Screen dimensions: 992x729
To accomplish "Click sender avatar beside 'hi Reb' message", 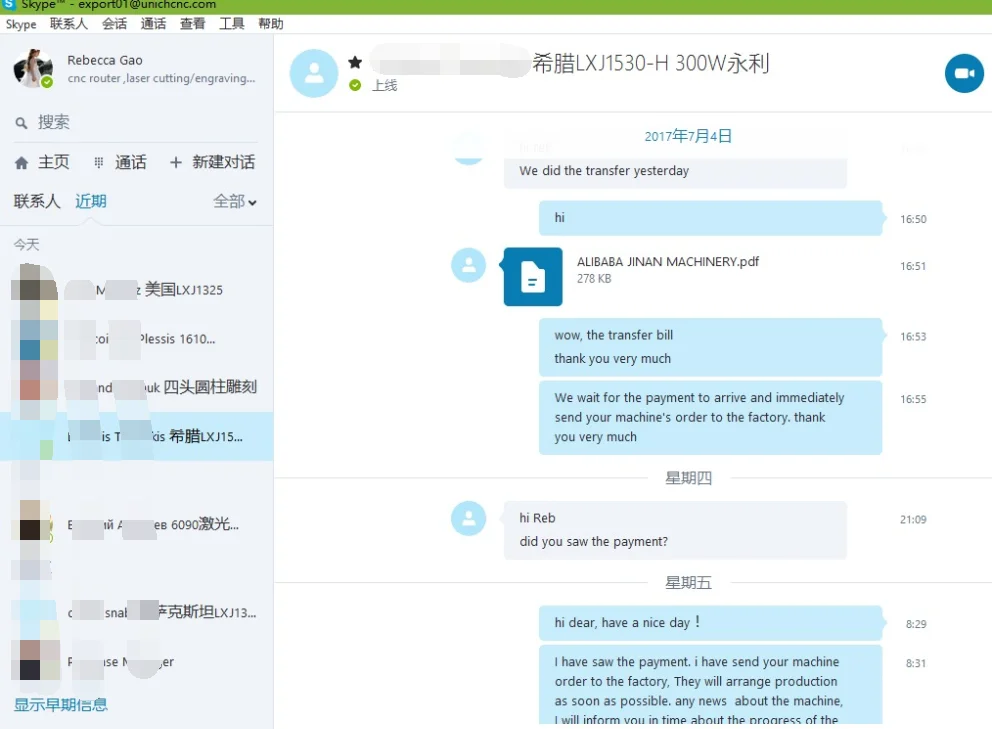I will [469, 518].
